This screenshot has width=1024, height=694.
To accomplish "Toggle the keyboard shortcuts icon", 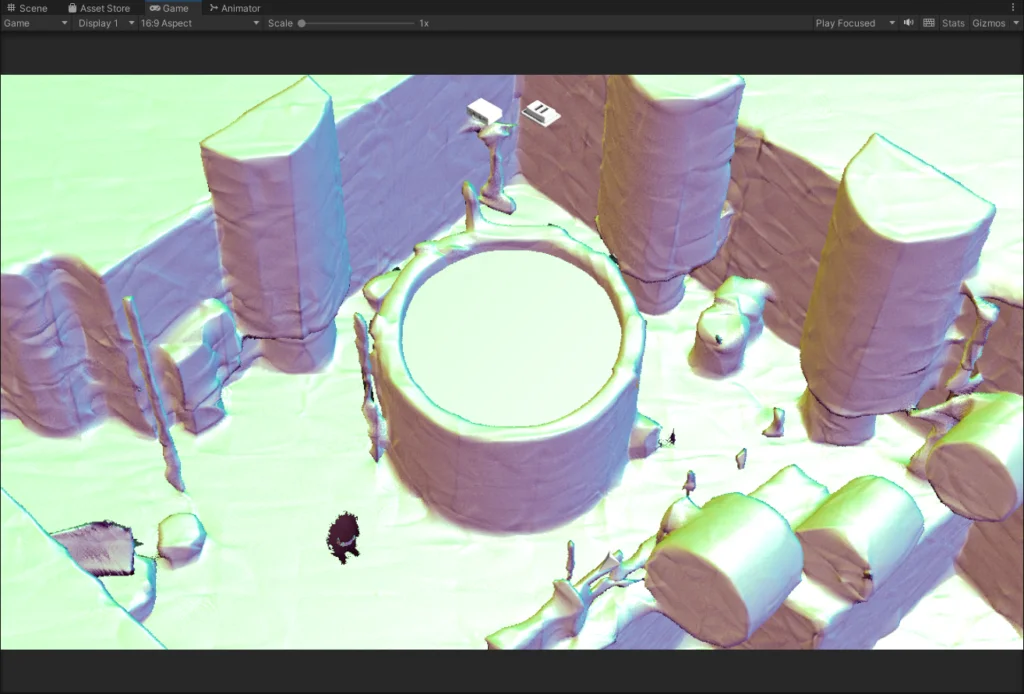I will point(929,23).
